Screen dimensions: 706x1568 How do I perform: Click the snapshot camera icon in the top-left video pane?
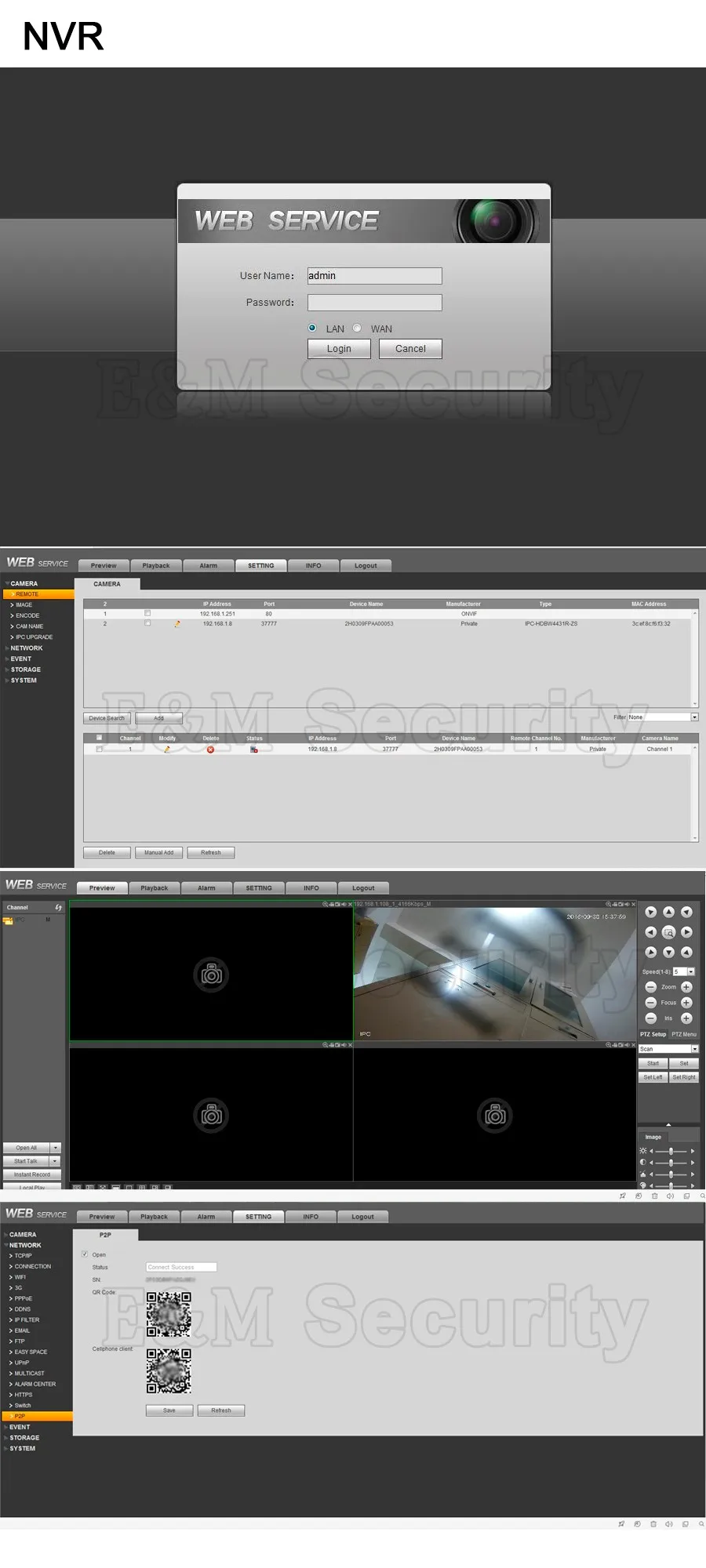211,975
